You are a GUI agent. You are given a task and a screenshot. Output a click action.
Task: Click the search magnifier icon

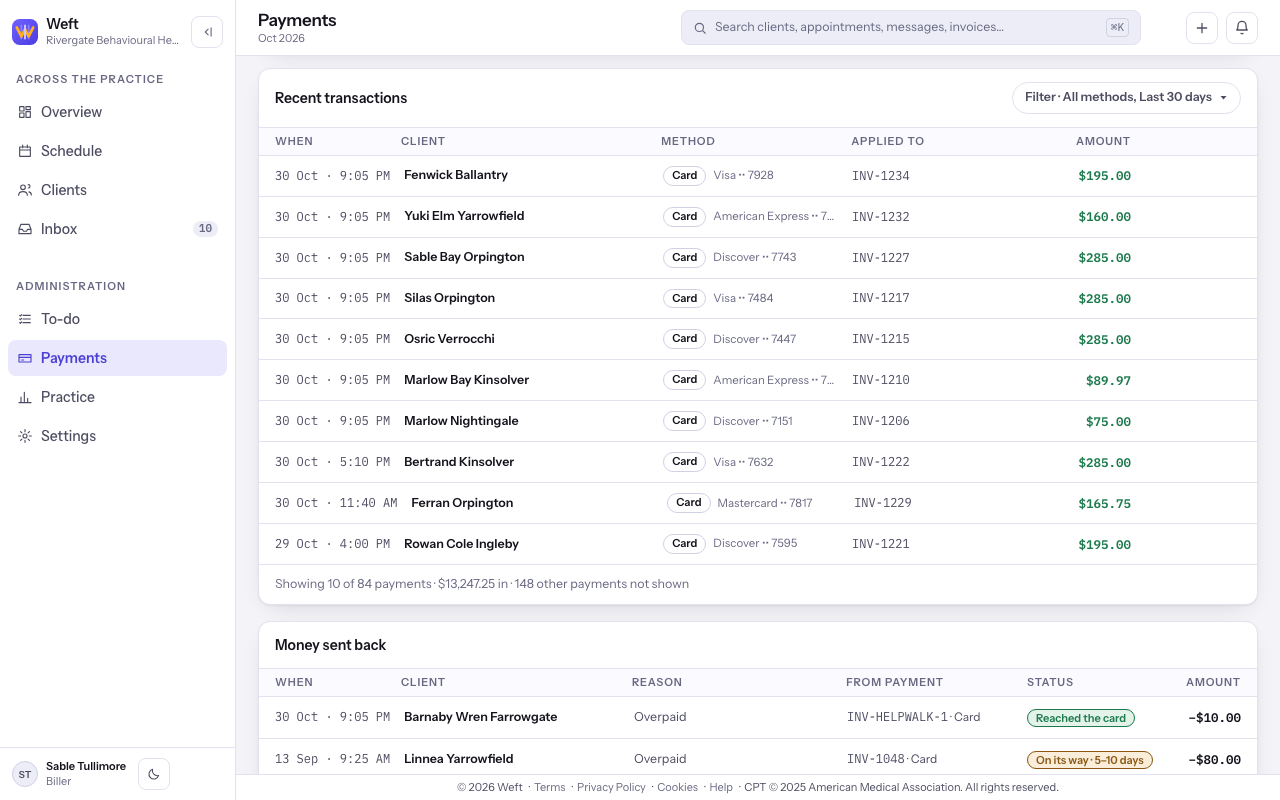(700, 28)
